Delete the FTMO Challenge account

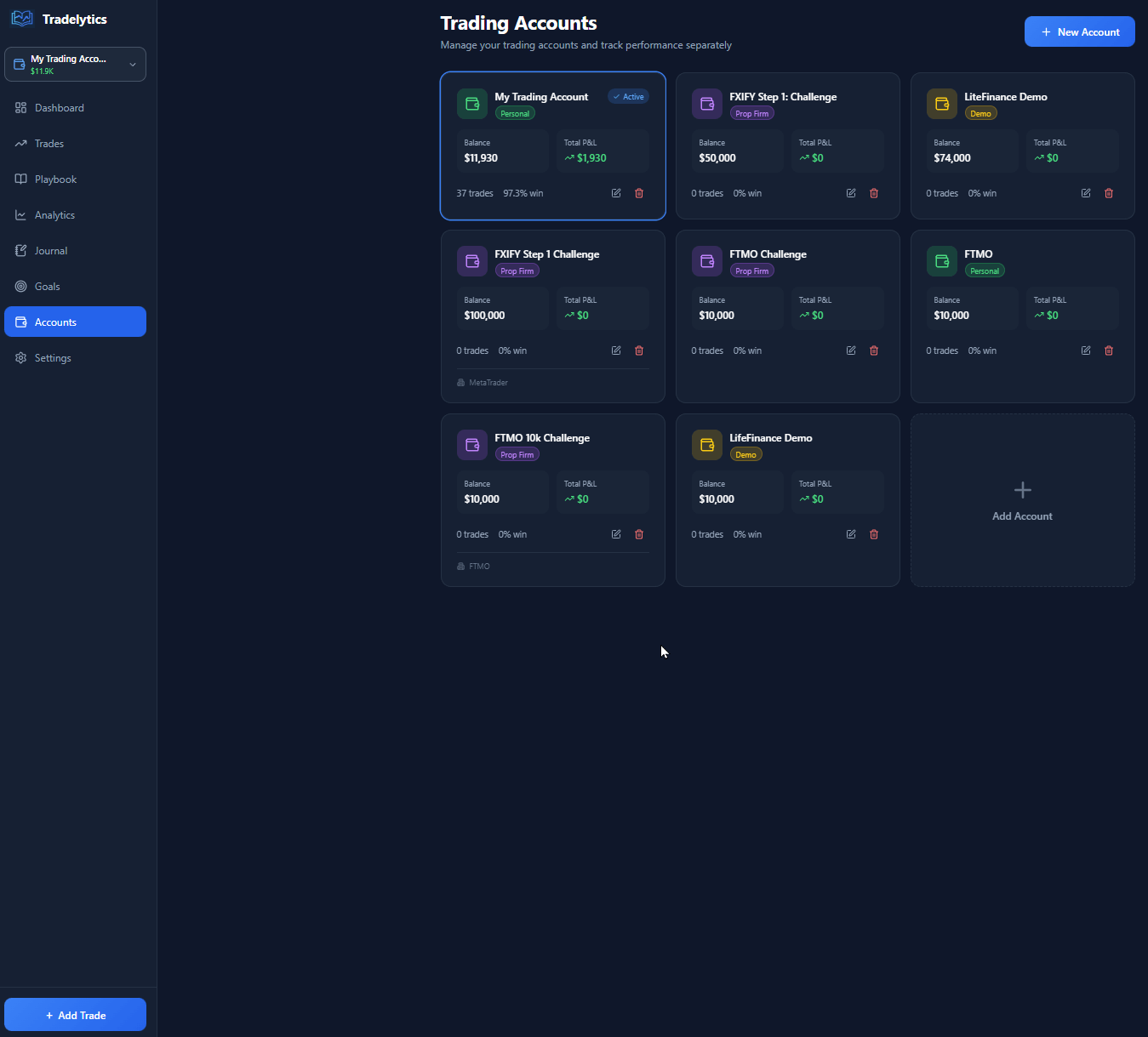coord(874,350)
